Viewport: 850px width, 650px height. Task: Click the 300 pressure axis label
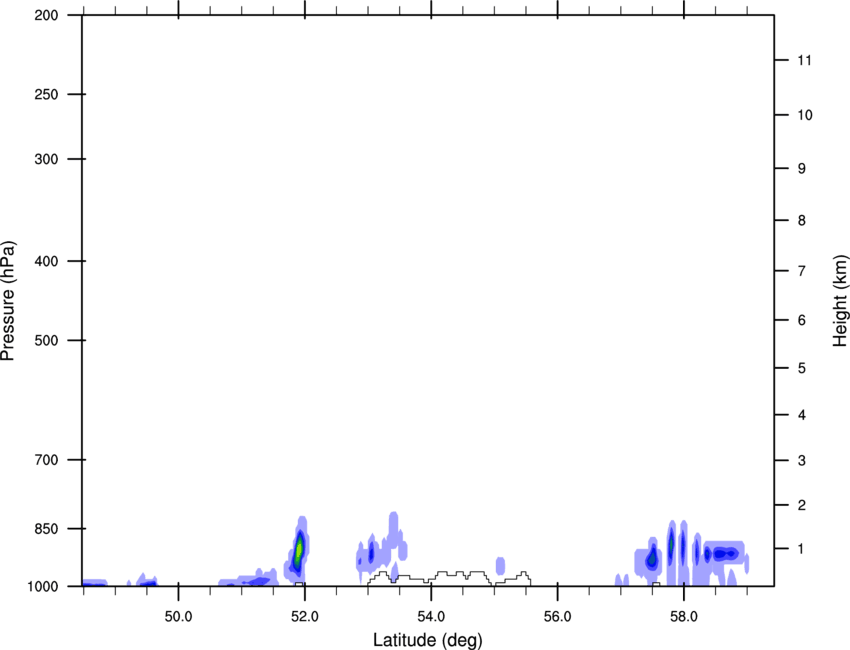(46, 159)
